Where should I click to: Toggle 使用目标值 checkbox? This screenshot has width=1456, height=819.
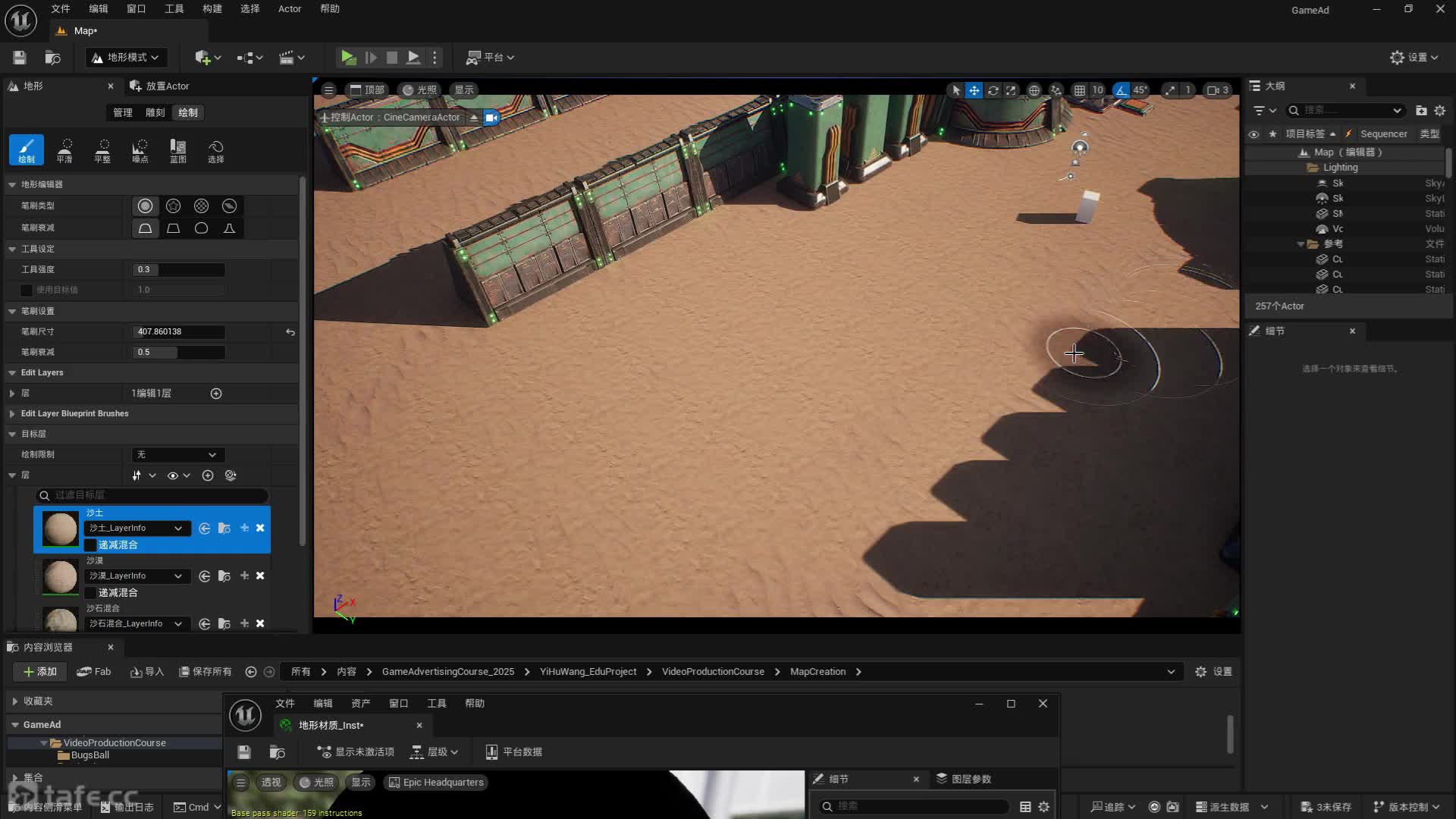(27, 290)
